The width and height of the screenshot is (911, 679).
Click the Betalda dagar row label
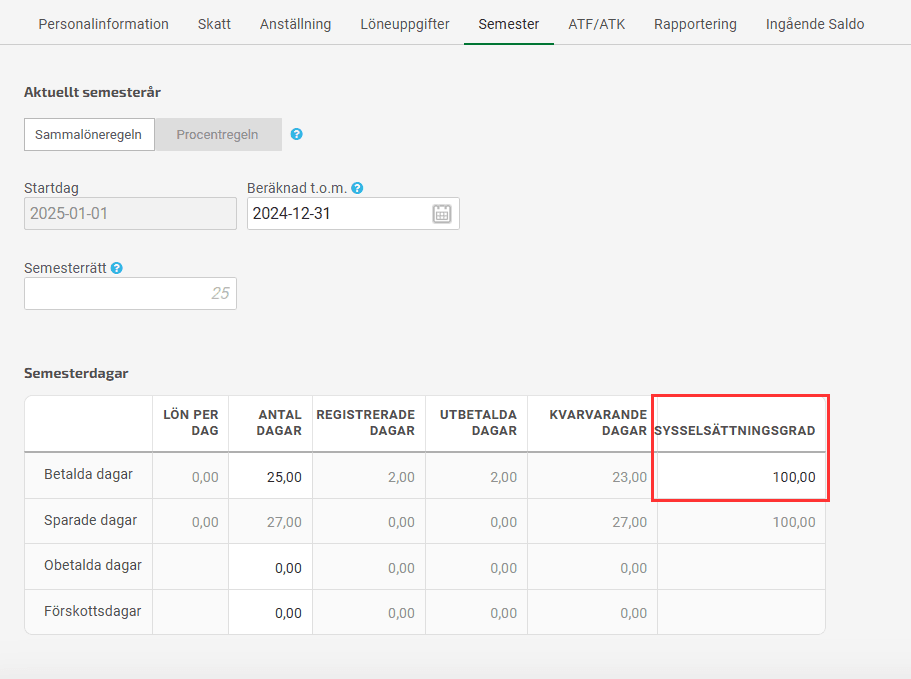click(x=88, y=474)
